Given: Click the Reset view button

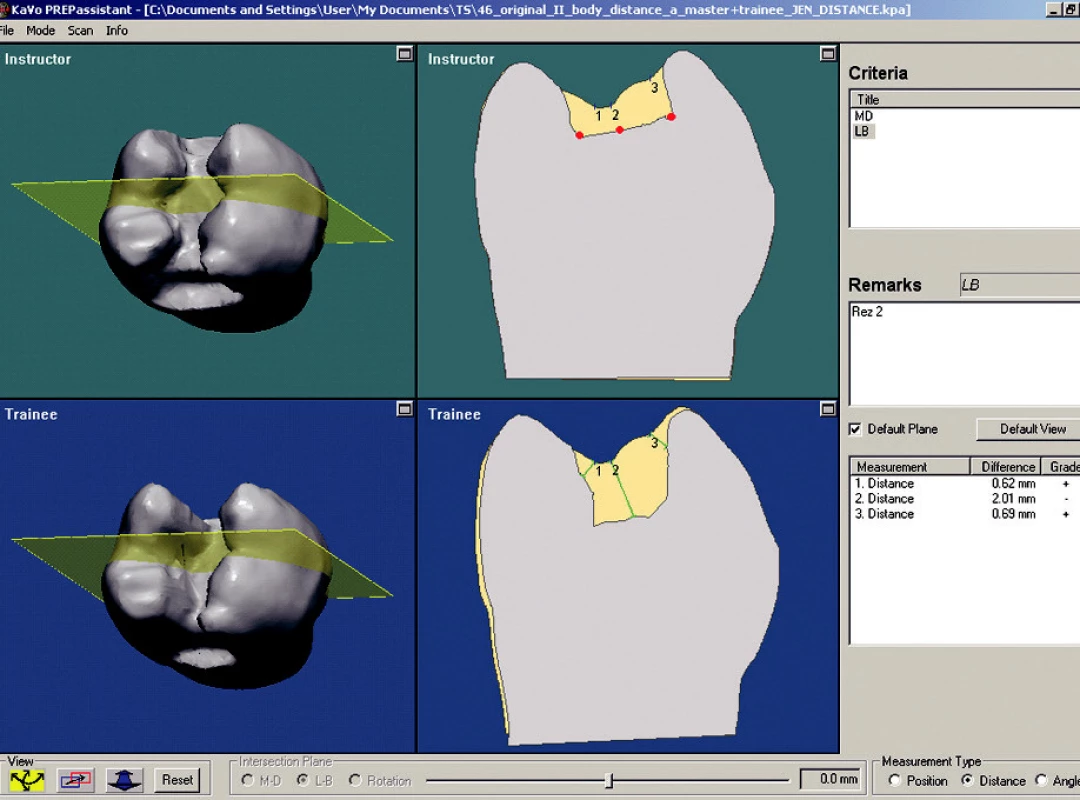Looking at the screenshot, I should point(178,780).
